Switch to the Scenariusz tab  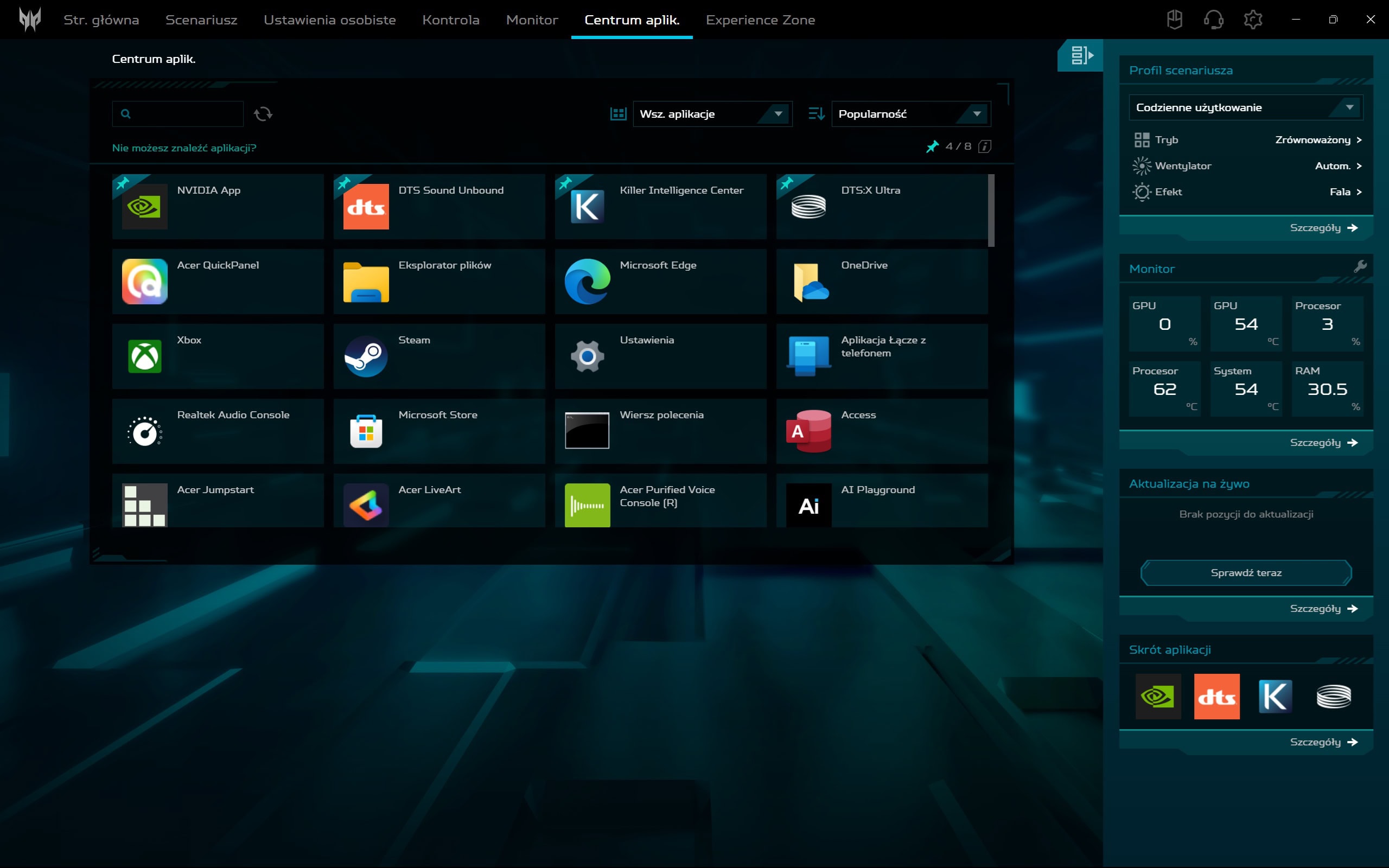click(201, 20)
